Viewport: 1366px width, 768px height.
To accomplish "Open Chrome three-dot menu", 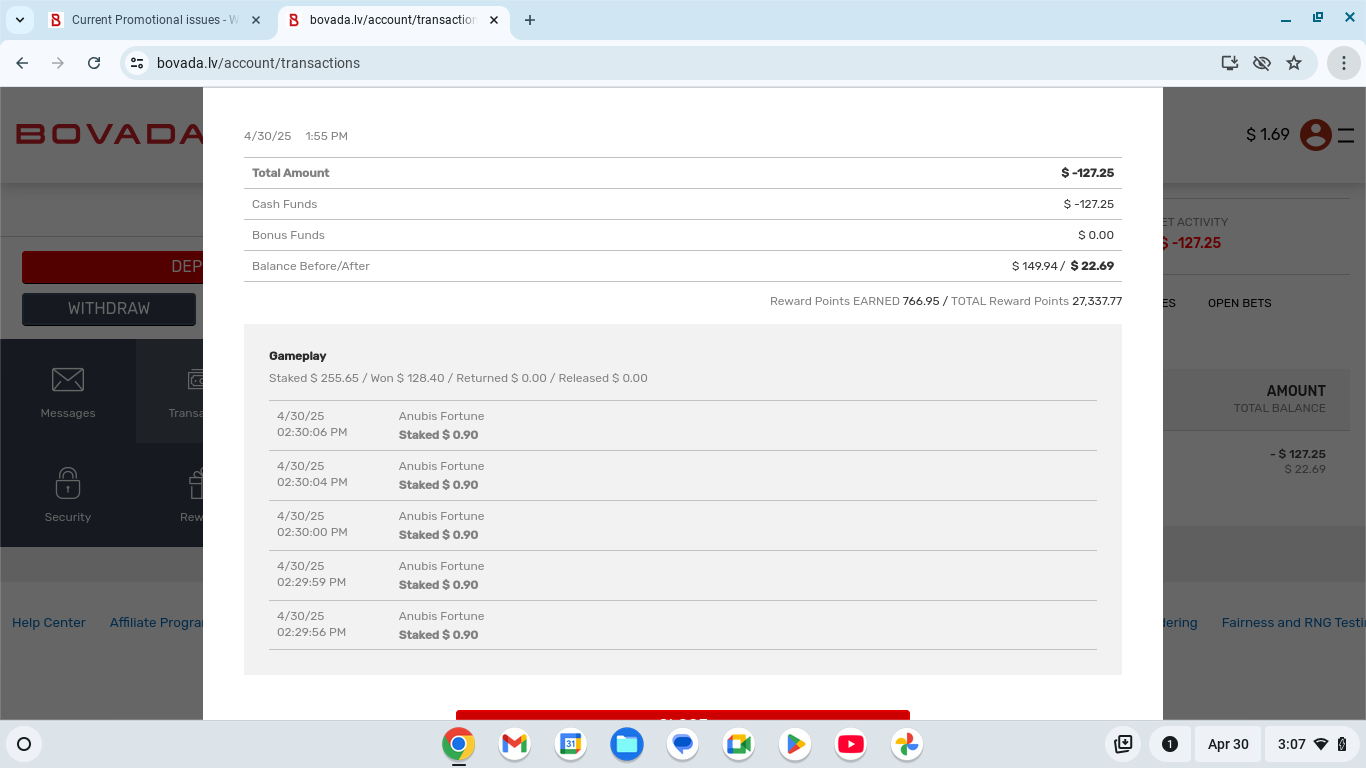I will (1343, 63).
